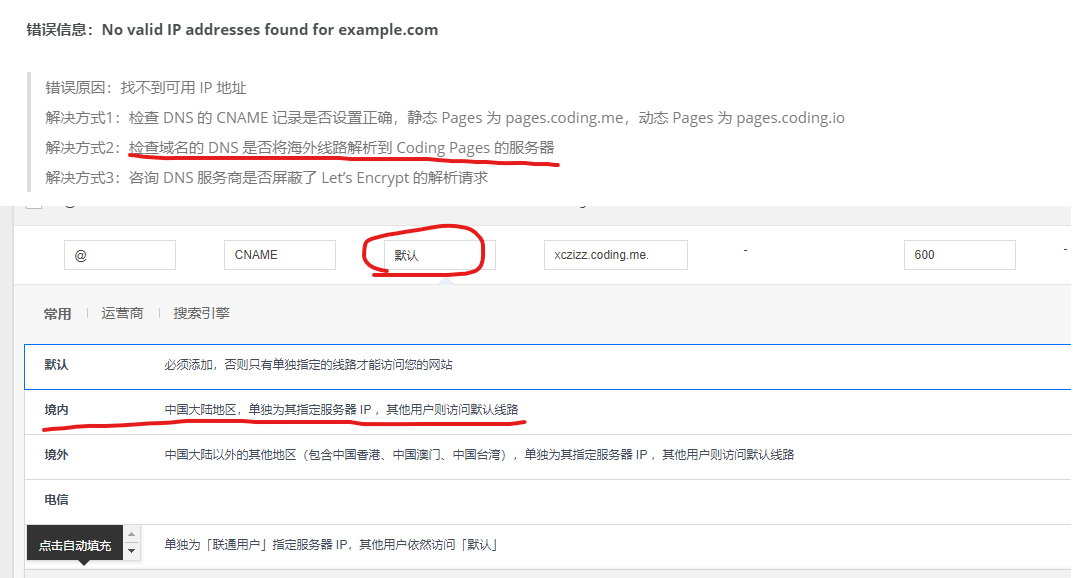
Task: Select the 境外 line option
Action: pyautogui.click(x=547, y=457)
